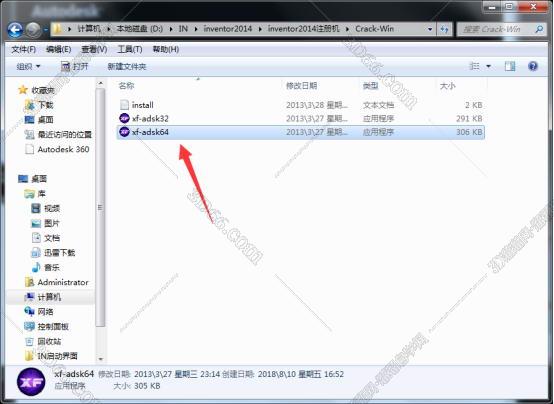Click the 打开 toolbar button
Screen dimensions: 554x404
74,66
